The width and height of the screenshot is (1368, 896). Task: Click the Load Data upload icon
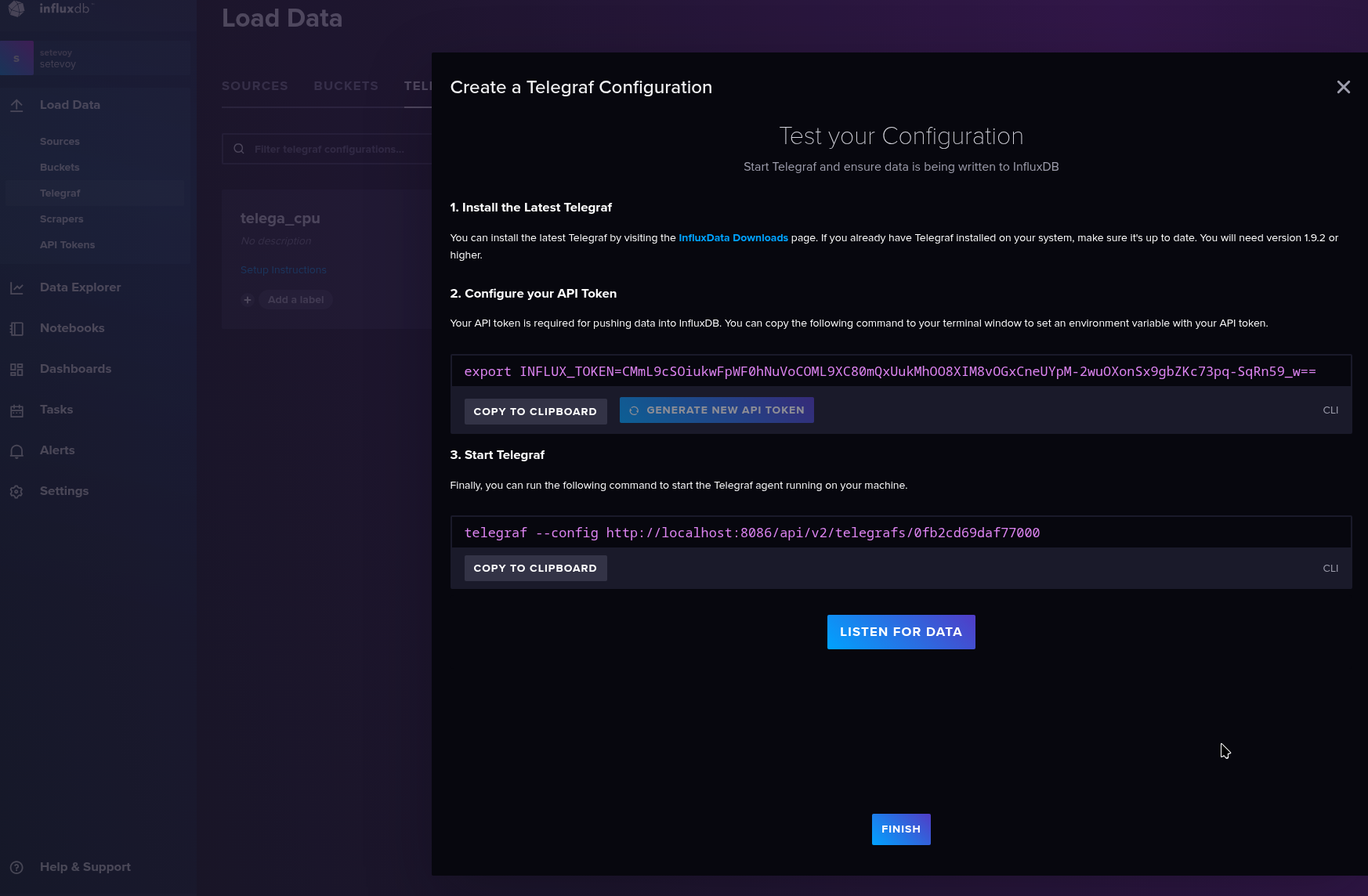[x=16, y=106]
